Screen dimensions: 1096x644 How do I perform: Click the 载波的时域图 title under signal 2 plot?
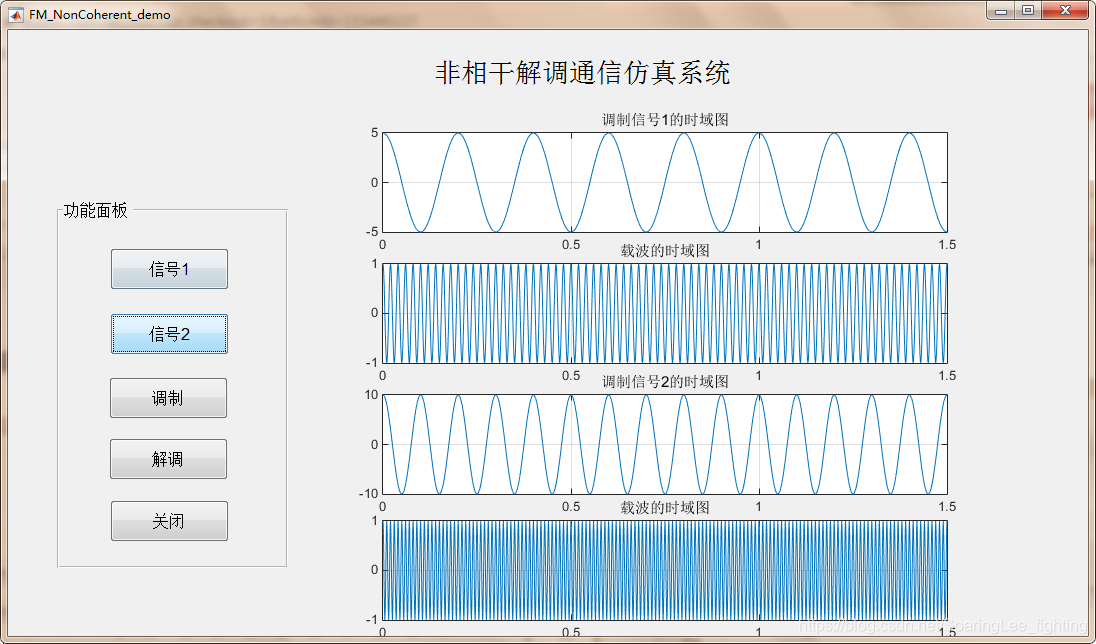tap(665, 508)
